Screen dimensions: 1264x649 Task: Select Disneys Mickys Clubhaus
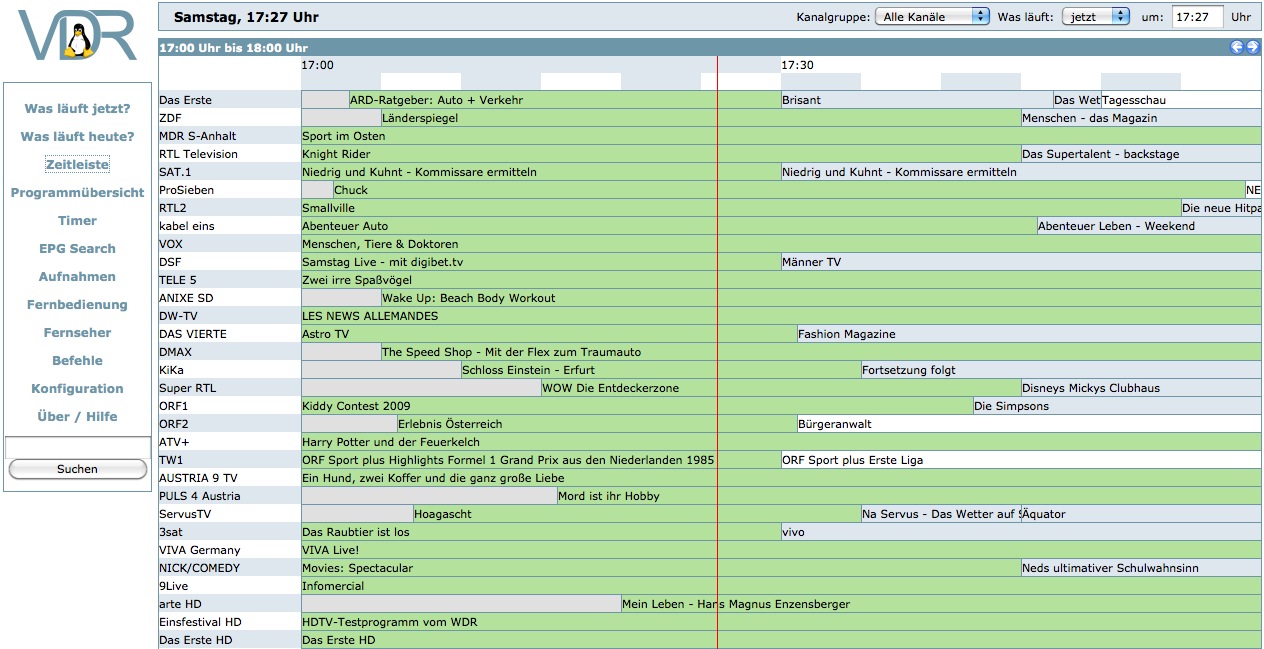(1141, 388)
